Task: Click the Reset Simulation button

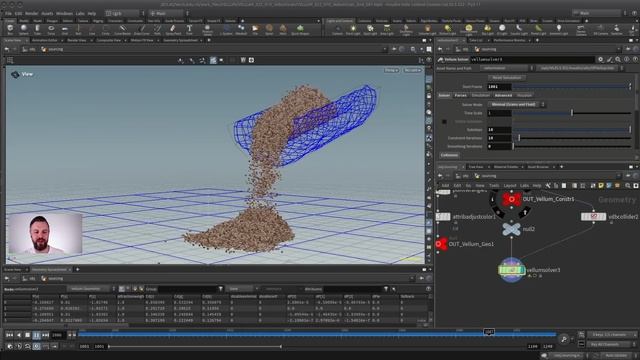Action: pyautogui.click(x=507, y=78)
